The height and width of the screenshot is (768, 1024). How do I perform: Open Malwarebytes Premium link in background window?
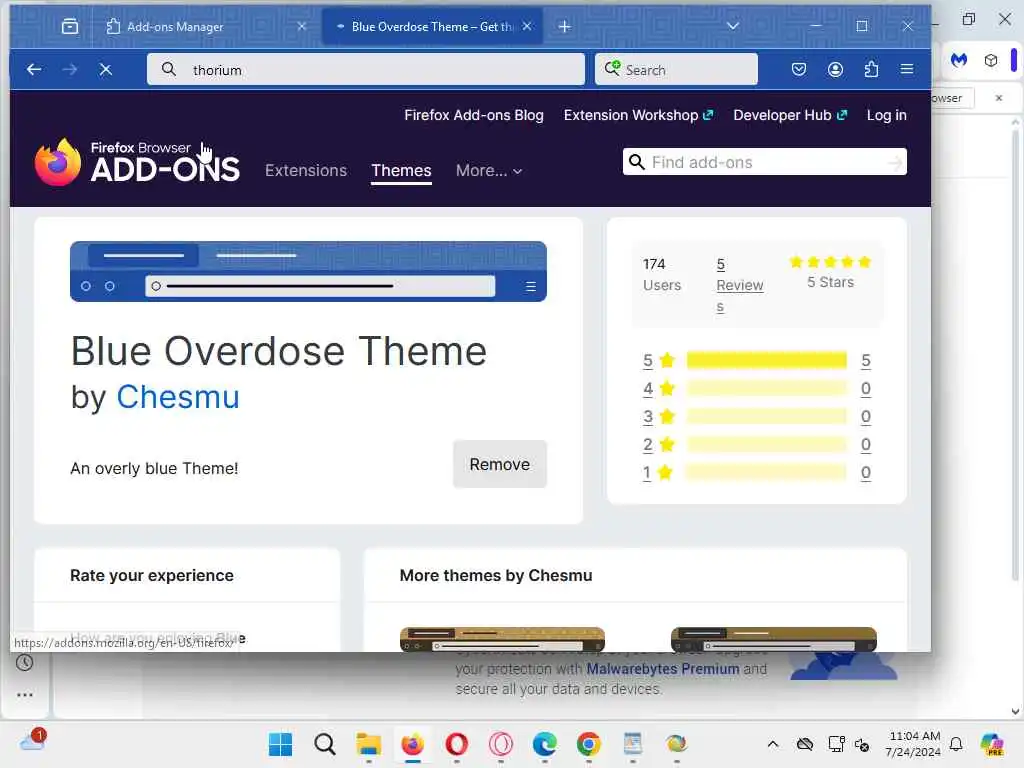pyautogui.click(x=663, y=669)
